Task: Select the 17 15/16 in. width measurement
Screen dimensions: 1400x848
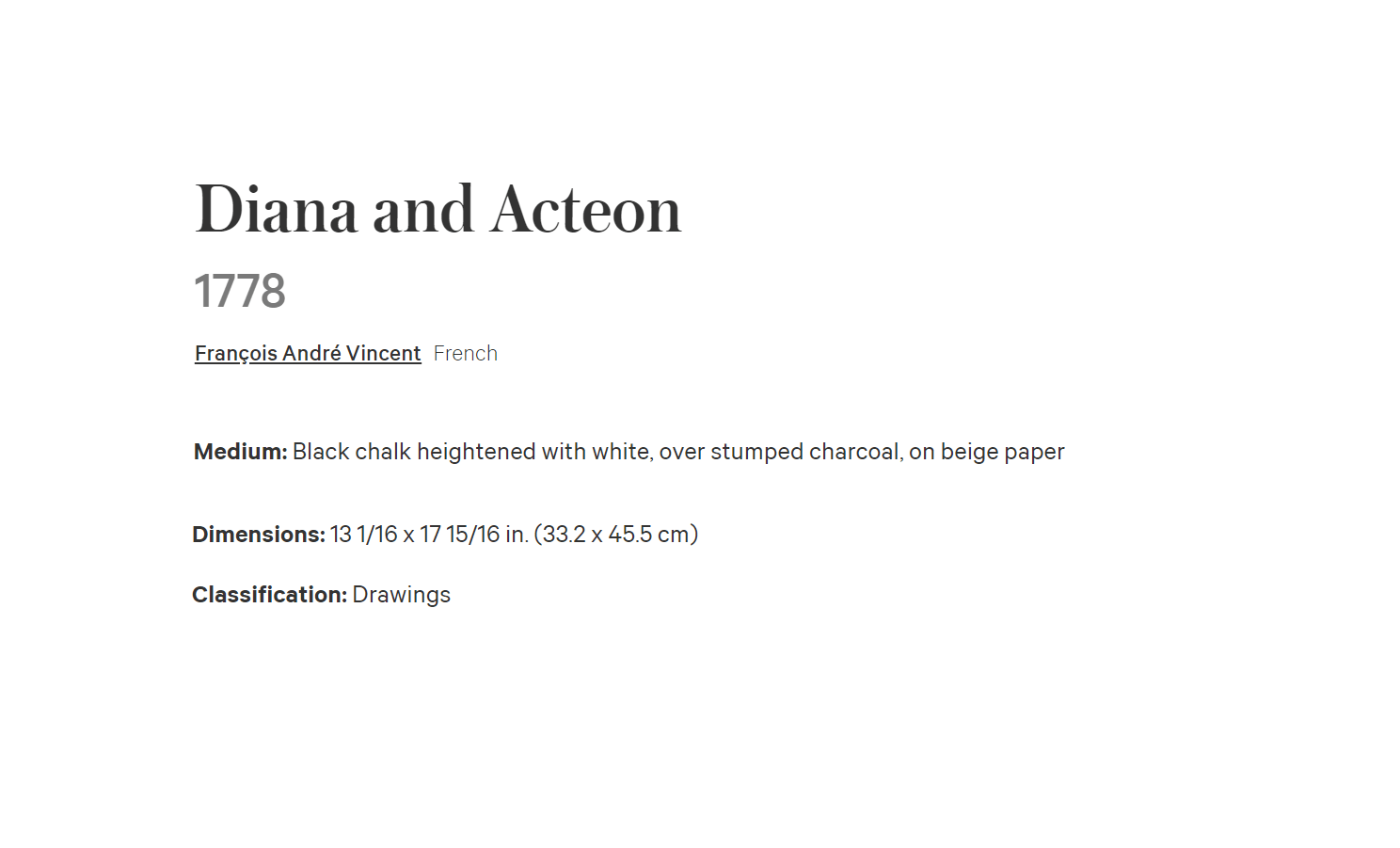Action: pyautogui.click(x=473, y=535)
